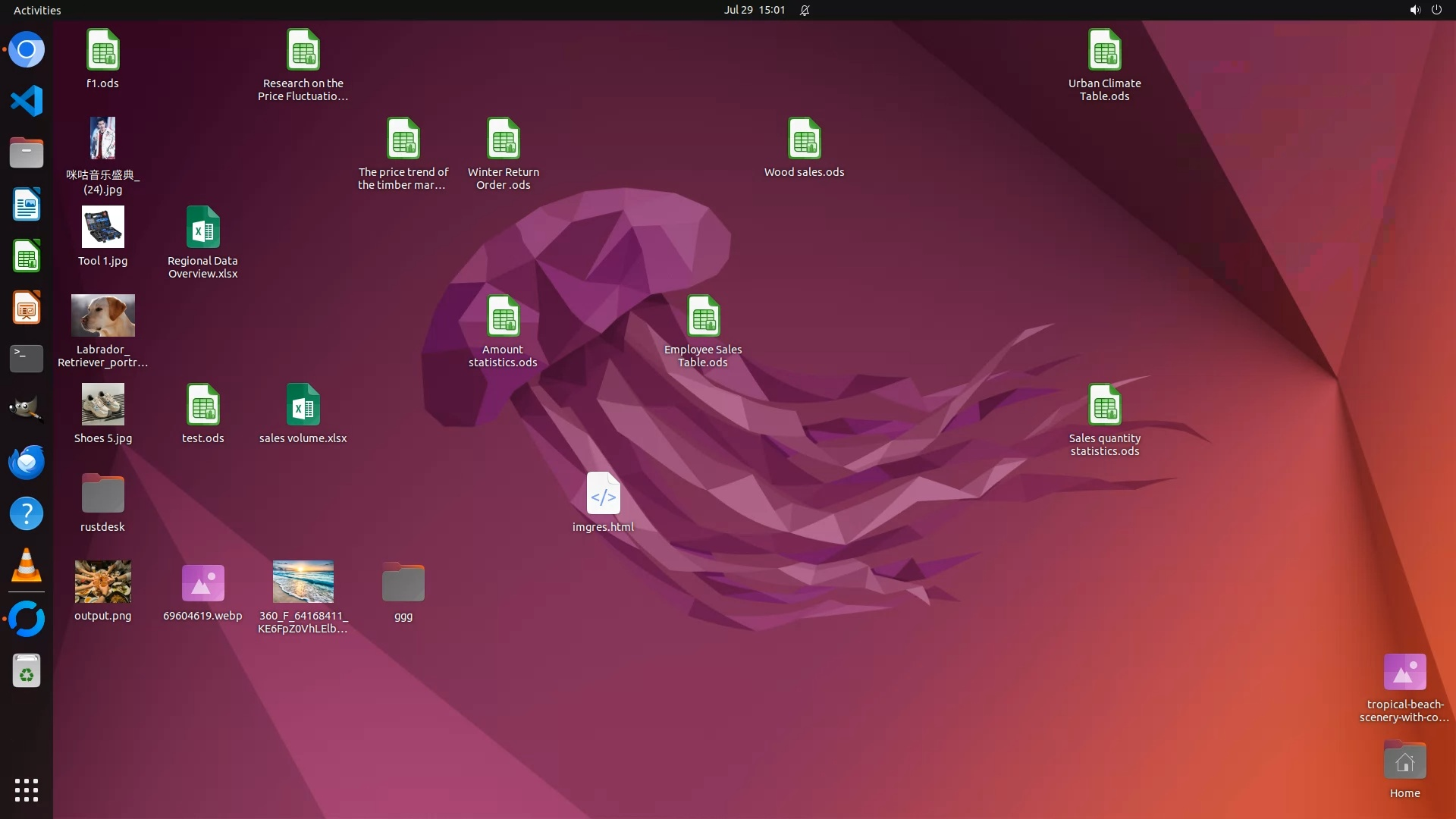Select the imgres.html file
1456x819 pixels.
(603, 494)
